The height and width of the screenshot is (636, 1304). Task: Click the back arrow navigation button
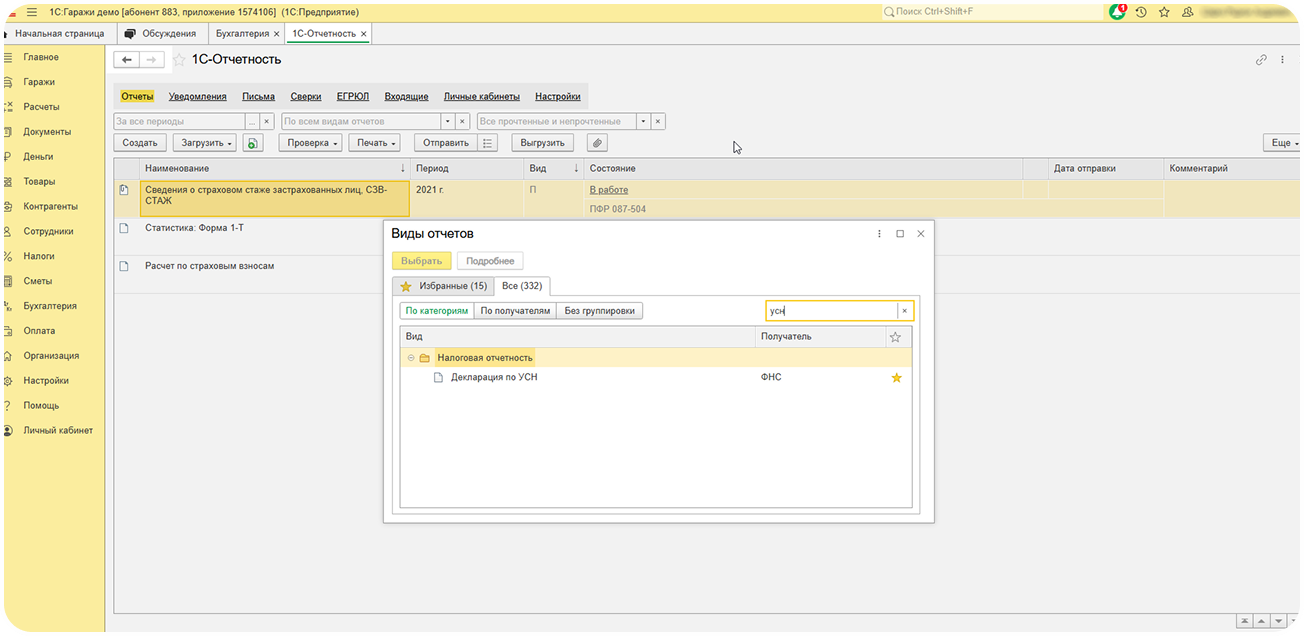127,60
